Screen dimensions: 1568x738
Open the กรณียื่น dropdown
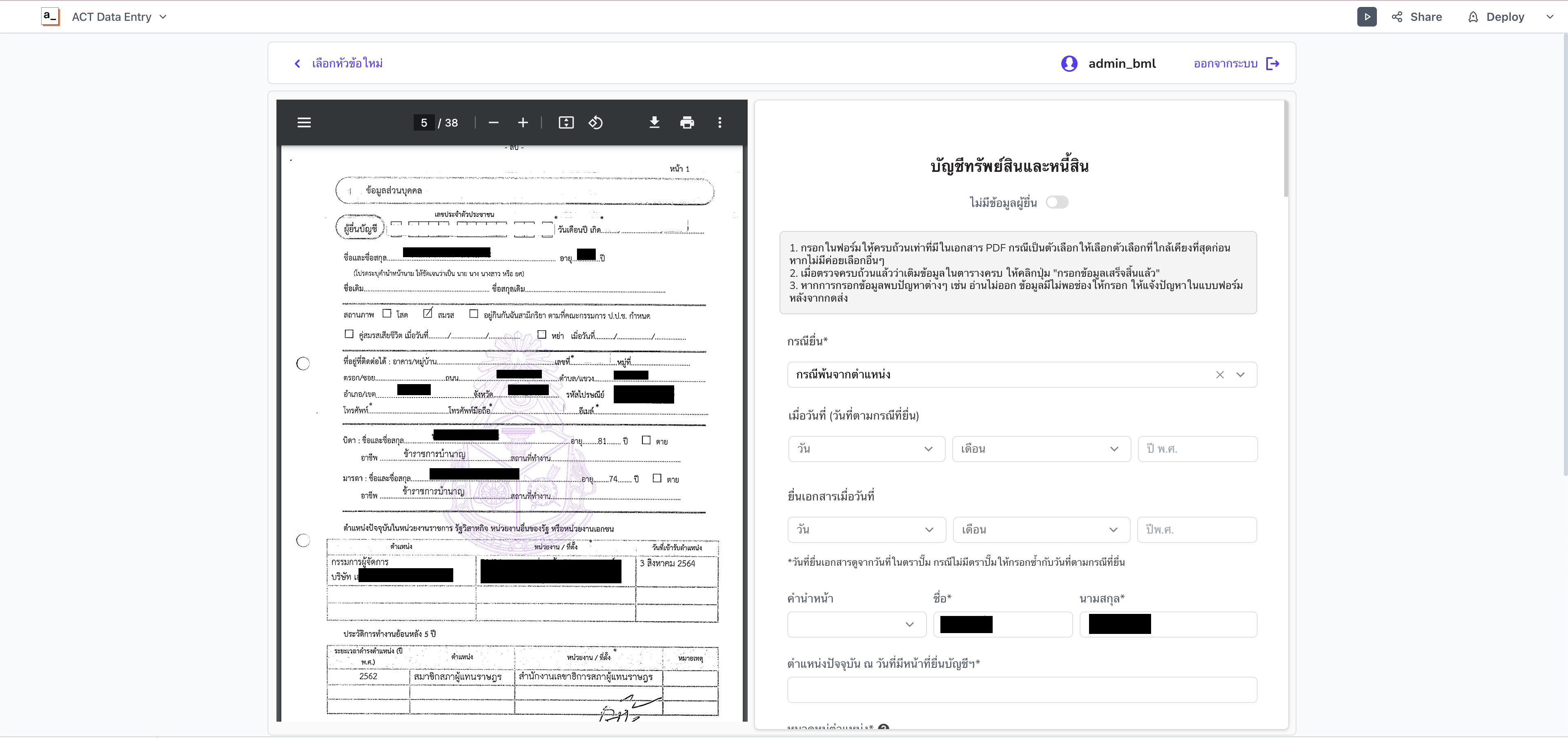click(x=1241, y=375)
